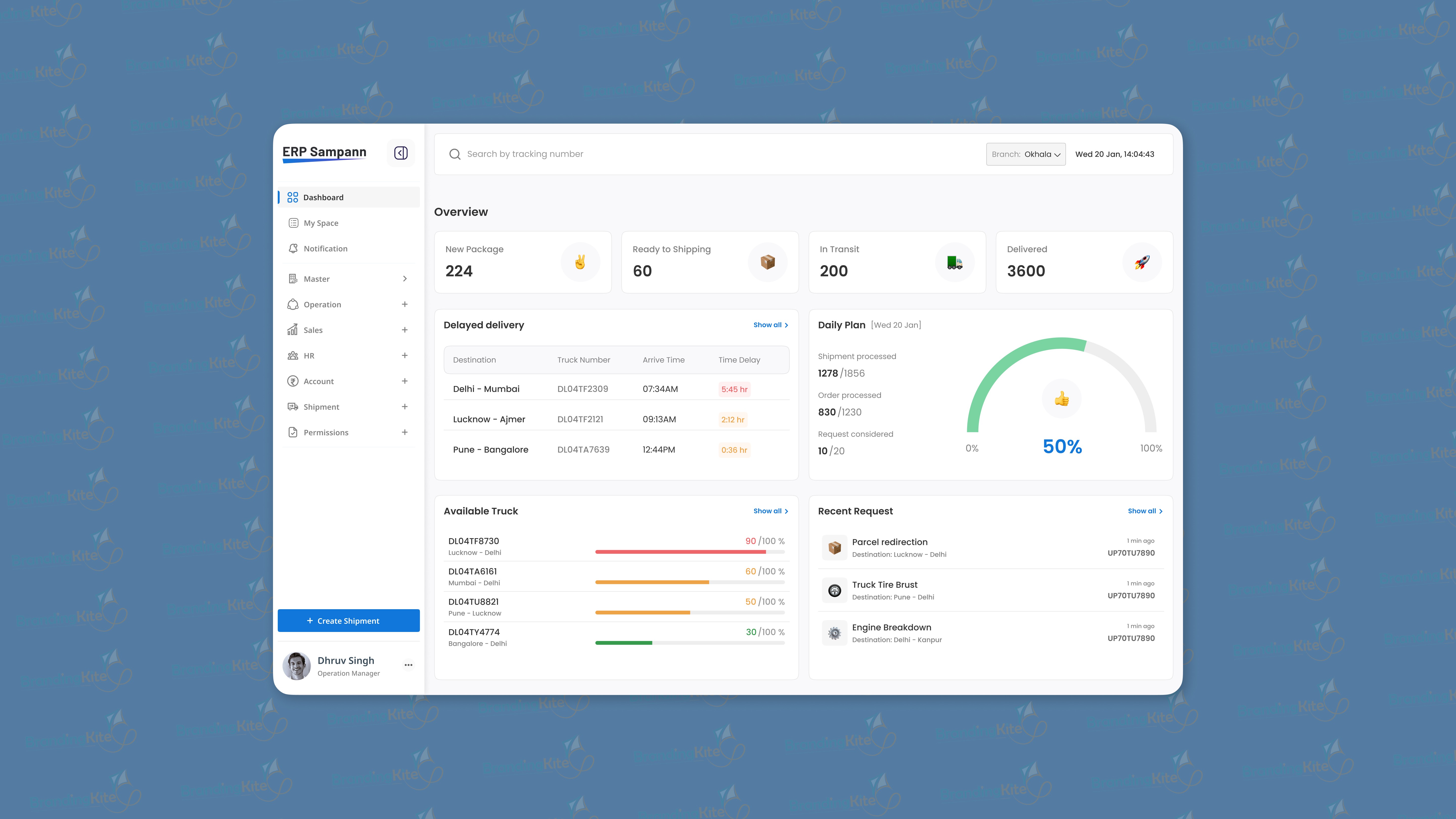Click the DL04TF8730 truck load progress bar
The width and height of the screenshot is (1456, 819).
(x=690, y=552)
